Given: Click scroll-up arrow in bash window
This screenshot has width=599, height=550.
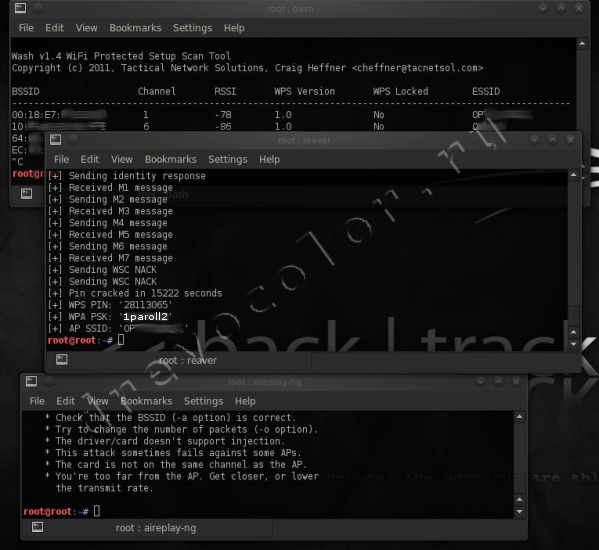Looking at the screenshot, I should [582, 44].
